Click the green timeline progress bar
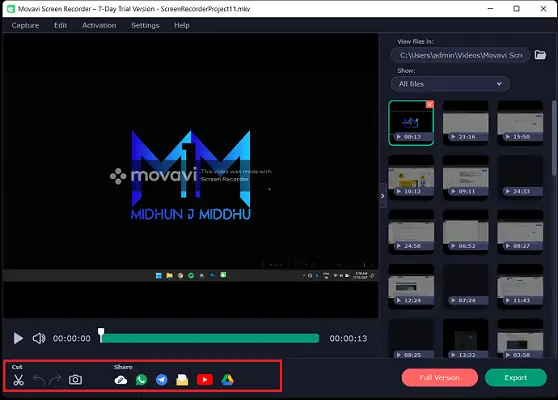558x400 pixels. (x=210, y=338)
